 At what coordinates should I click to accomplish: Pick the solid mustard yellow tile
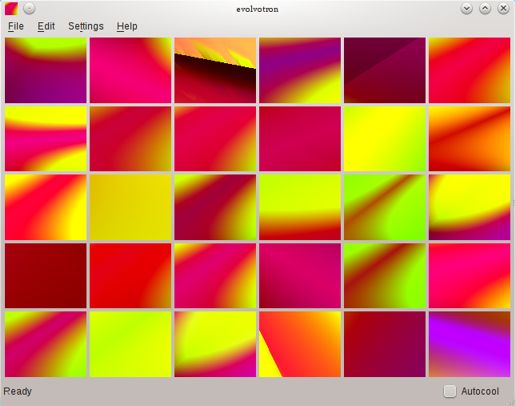(x=130, y=207)
